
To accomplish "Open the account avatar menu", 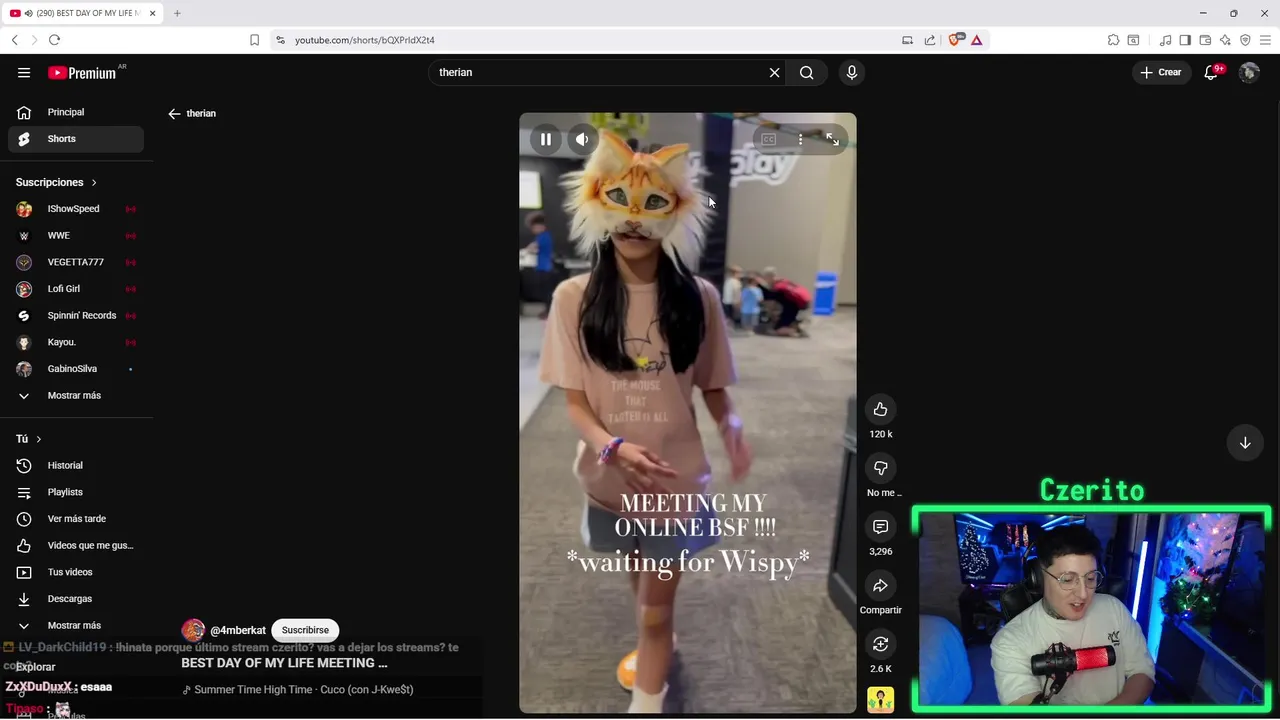I will pyautogui.click(x=1249, y=72).
